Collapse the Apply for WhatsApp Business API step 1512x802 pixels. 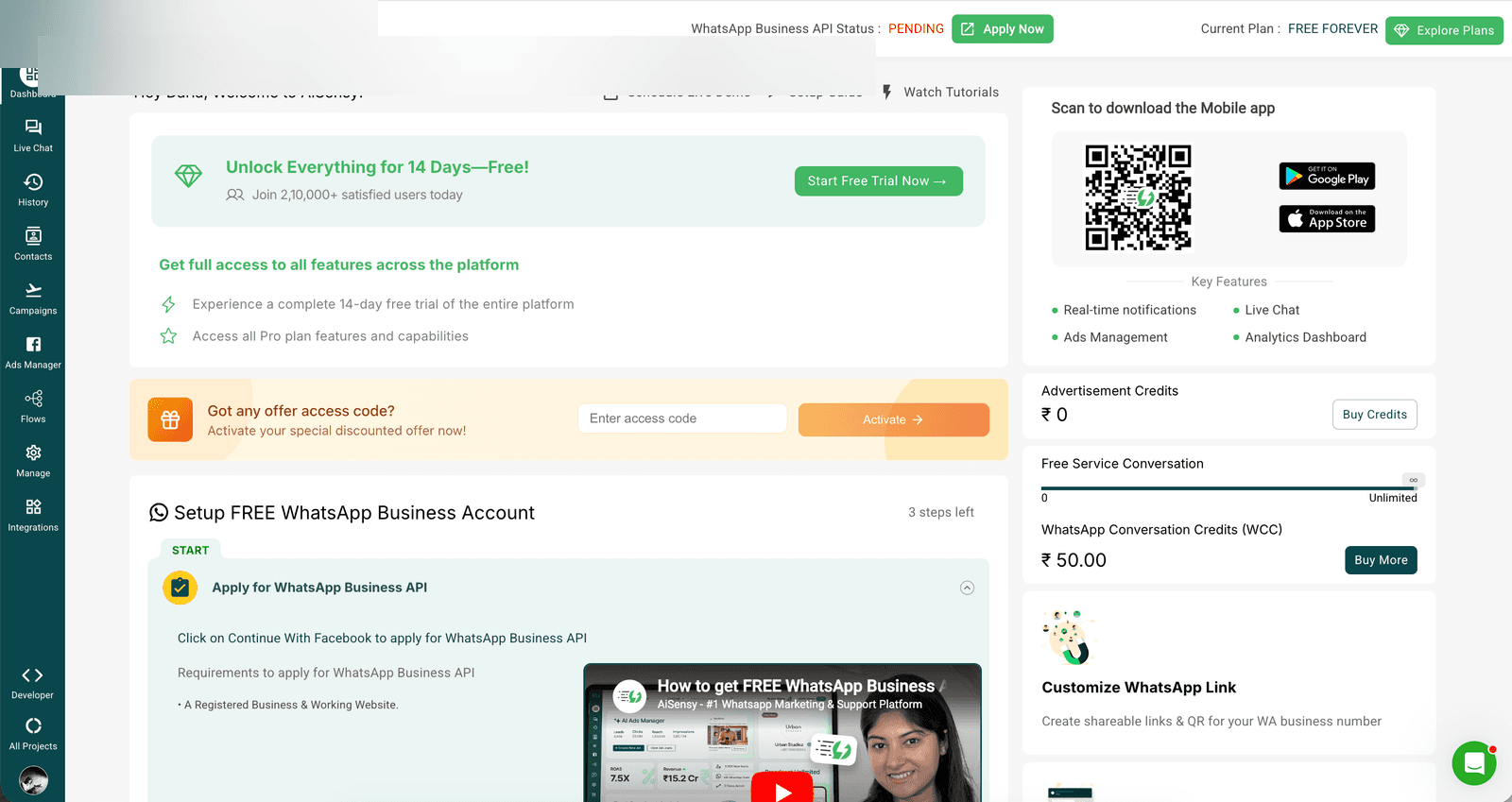coord(967,588)
